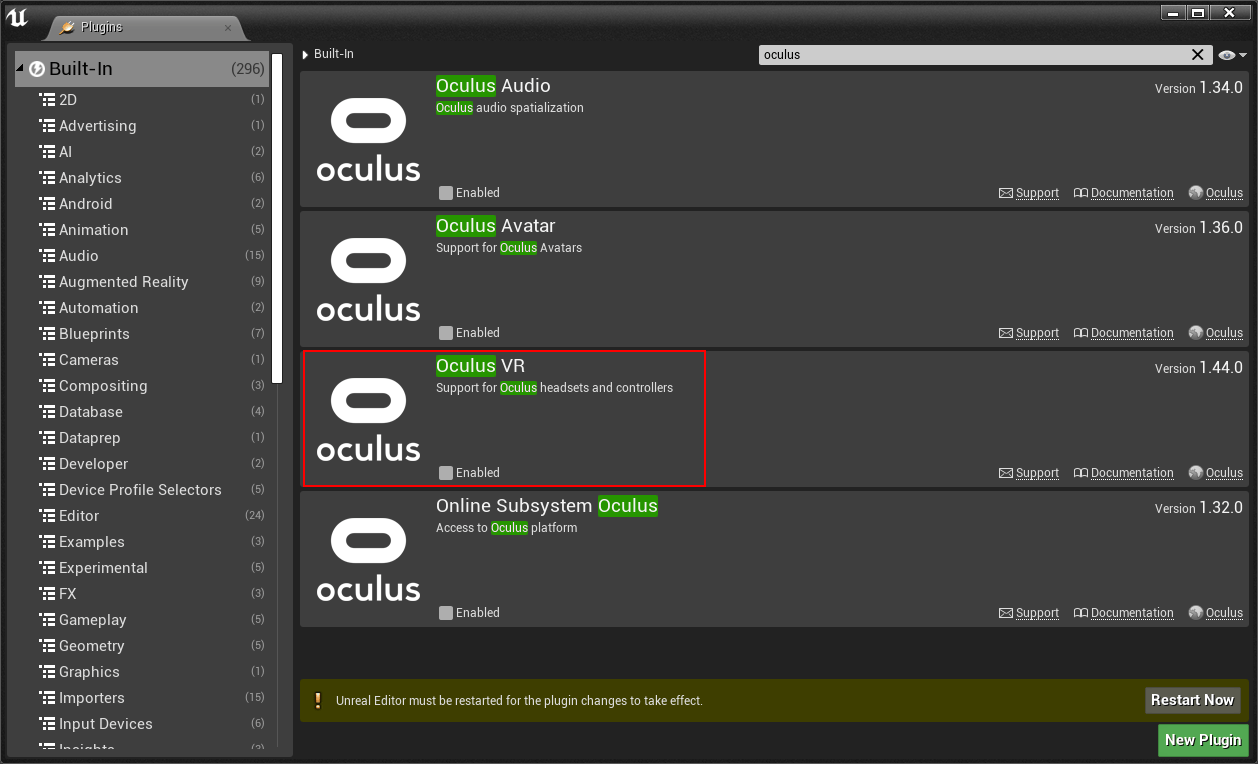
Task: Click the book icon in Online Subsystem Oculus row
Action: (x=1081, y=613)
